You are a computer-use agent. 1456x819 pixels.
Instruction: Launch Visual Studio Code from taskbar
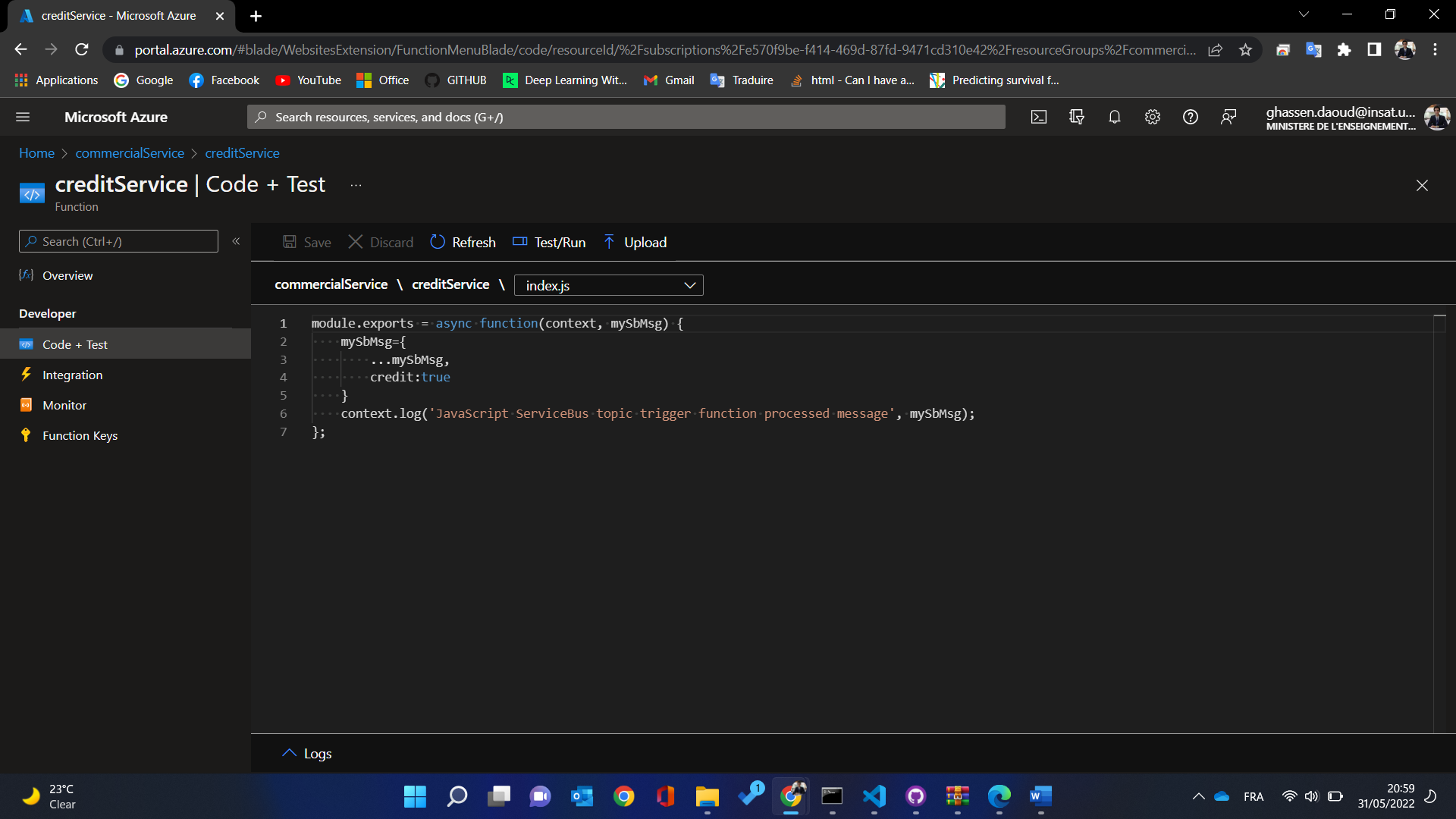[874, 796]
